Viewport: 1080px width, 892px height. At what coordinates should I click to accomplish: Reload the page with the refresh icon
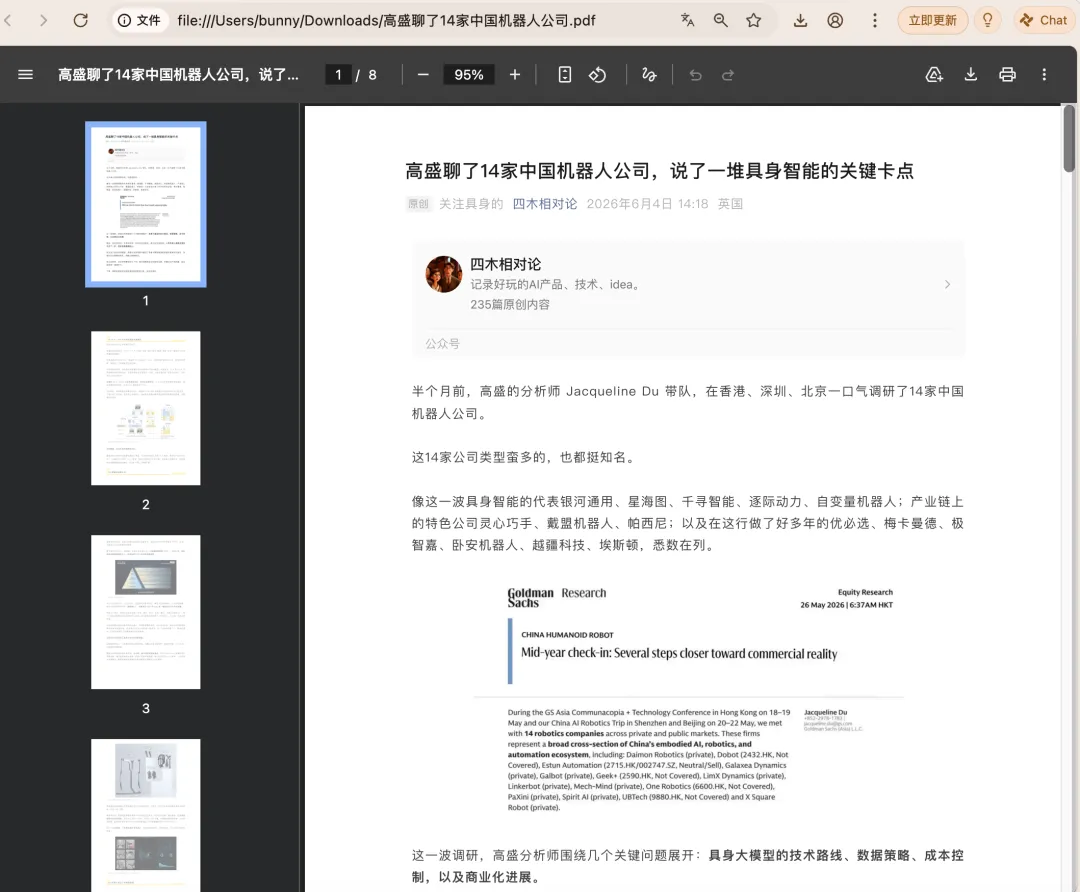point(81,21)
